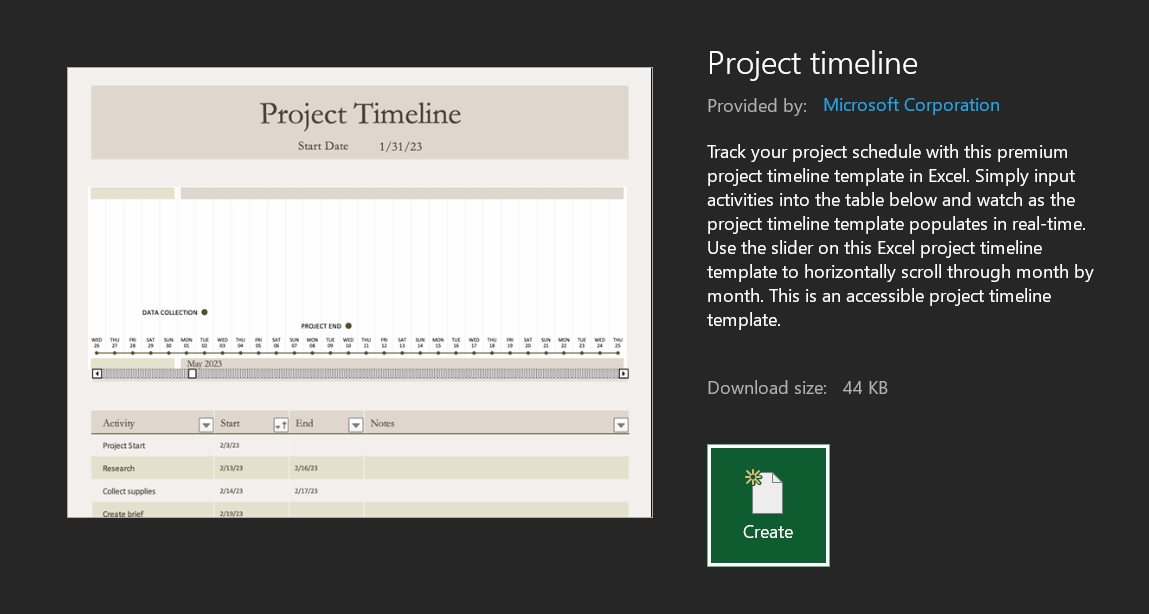Open the Start column sort dropdown
This screenshot has width=1149, height=614.
(281, 425)
